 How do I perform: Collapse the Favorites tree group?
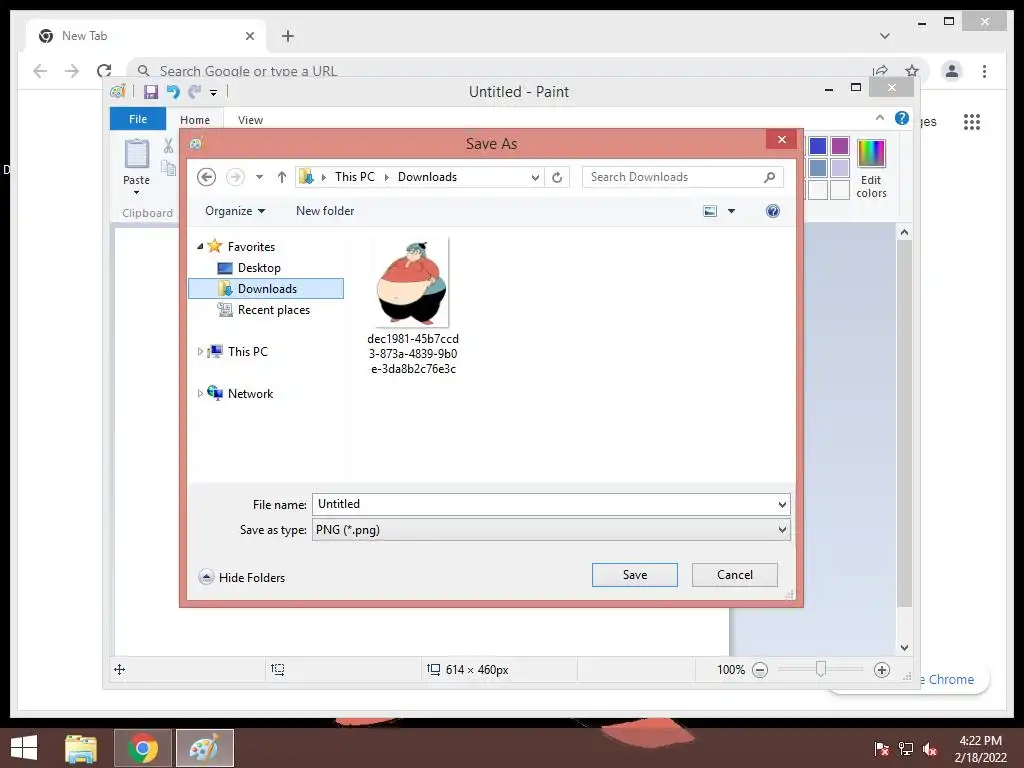[200, 246]
